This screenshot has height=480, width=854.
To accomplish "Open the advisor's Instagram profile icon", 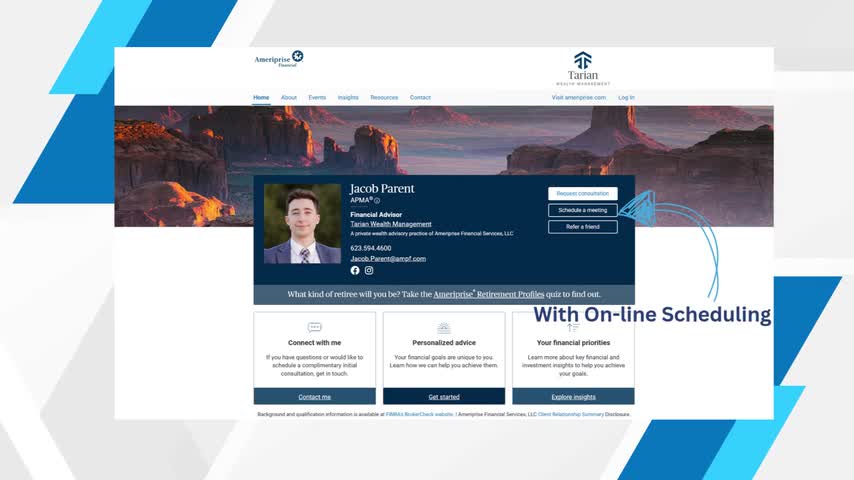I will click(x=369, y=271).
